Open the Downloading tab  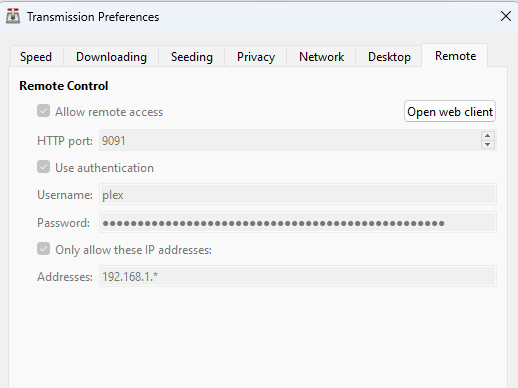point(111,57)
